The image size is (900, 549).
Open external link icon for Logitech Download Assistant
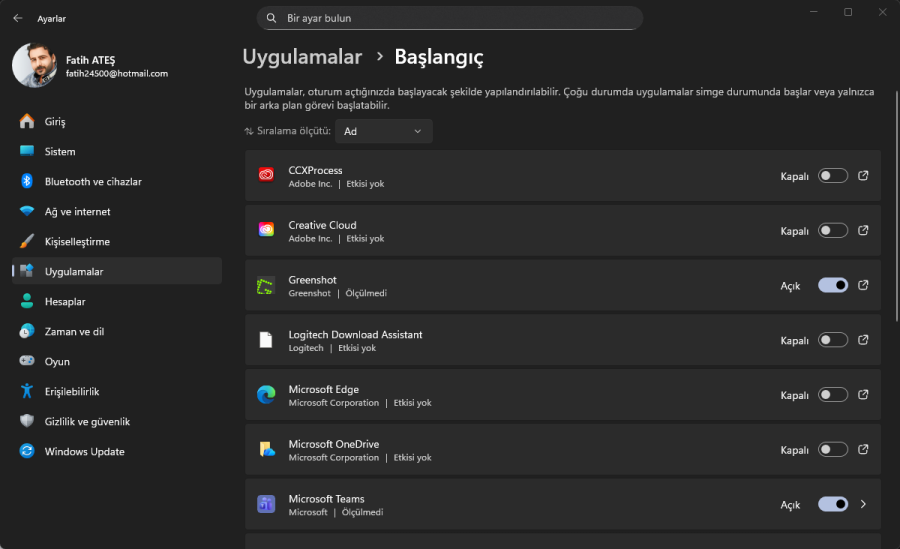pyautogui.click(x=863, y=340)
